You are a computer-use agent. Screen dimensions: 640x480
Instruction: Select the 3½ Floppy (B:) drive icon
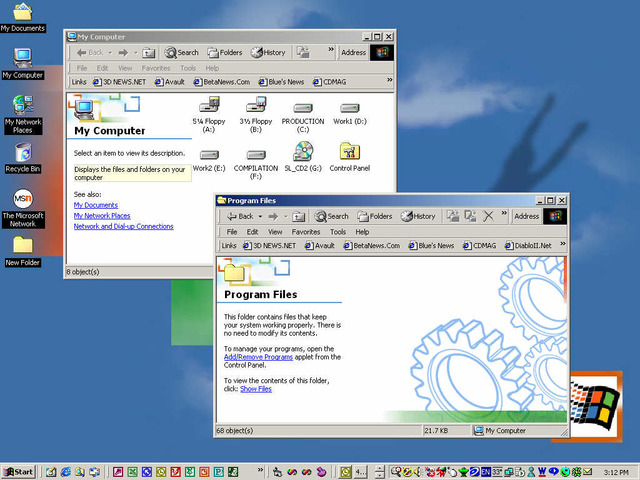pos(256,104)
